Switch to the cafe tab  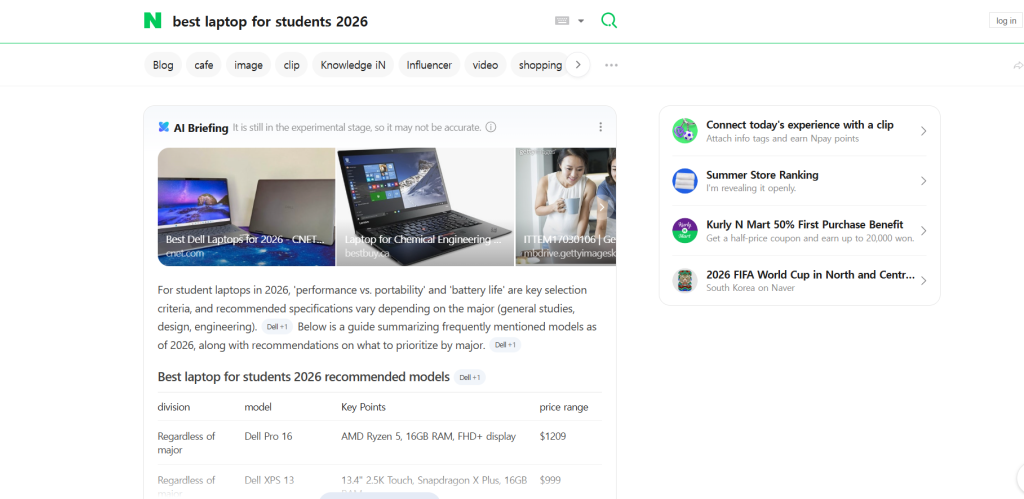pos(204,65)
